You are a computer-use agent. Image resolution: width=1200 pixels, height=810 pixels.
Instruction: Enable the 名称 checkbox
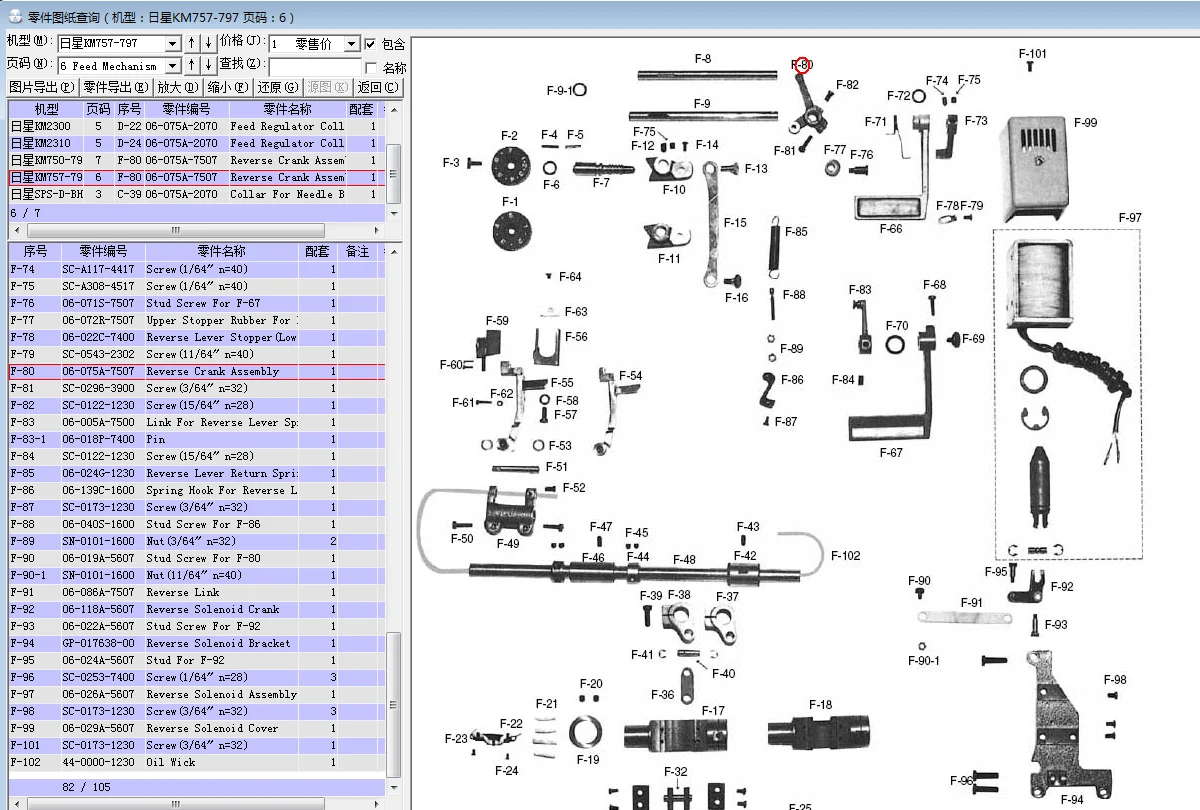pyautogui.click(x=371, y=67)
